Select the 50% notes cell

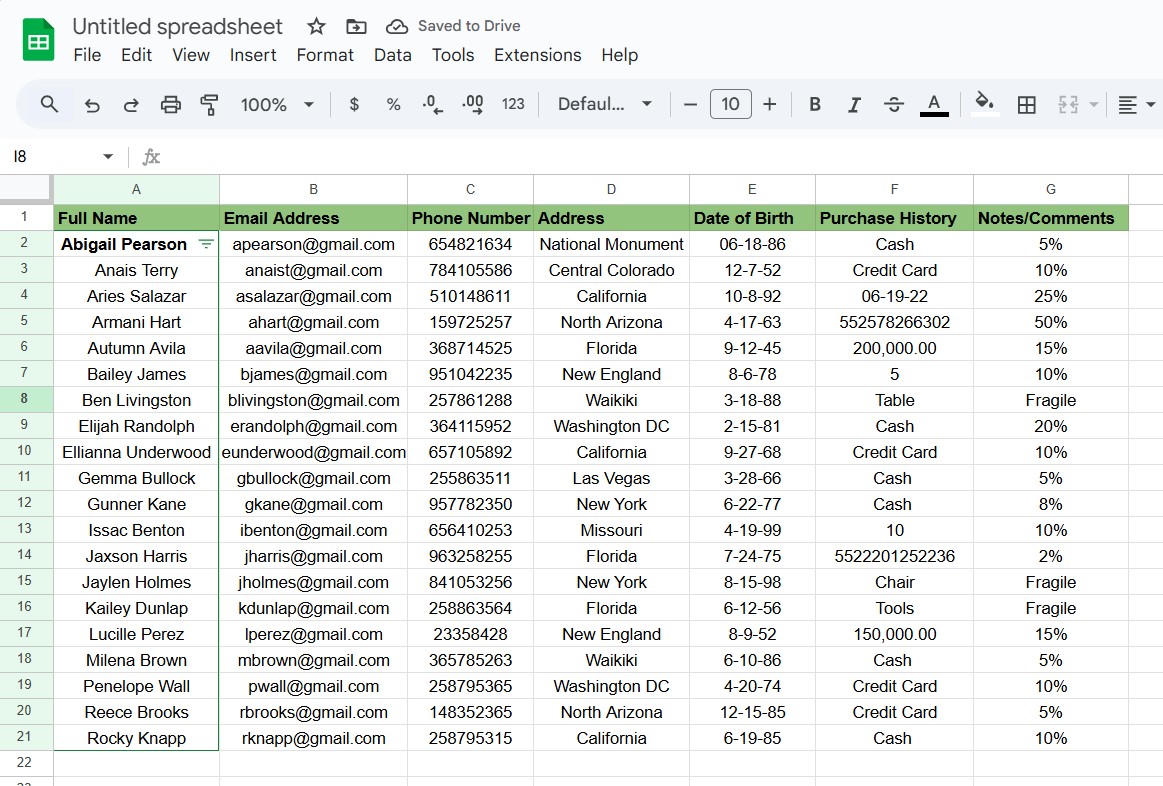1050,322
